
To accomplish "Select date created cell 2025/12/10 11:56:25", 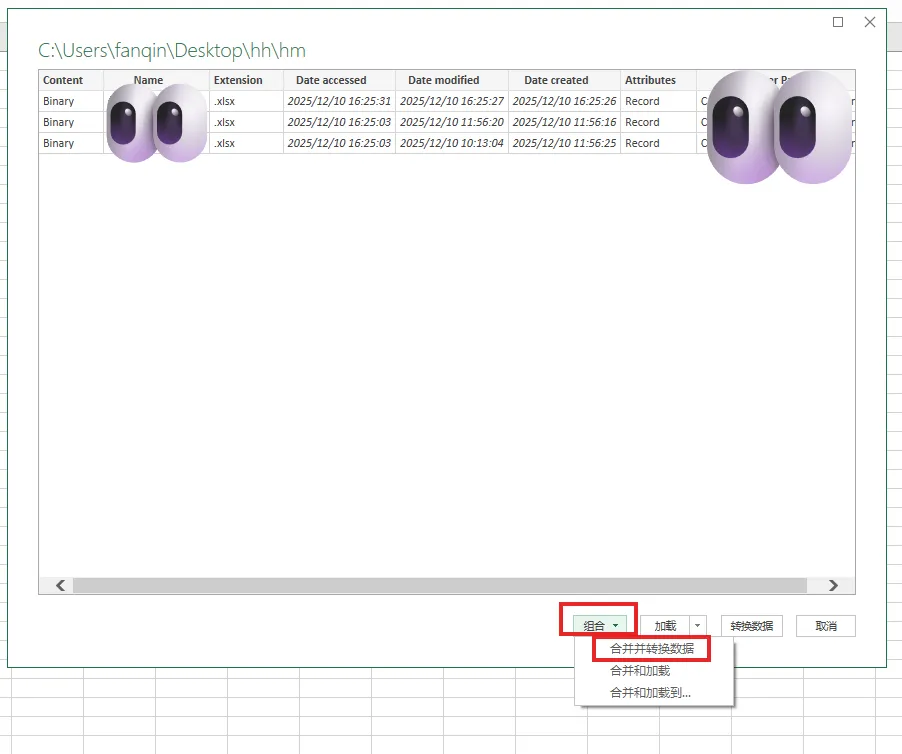I will [564, 143].
